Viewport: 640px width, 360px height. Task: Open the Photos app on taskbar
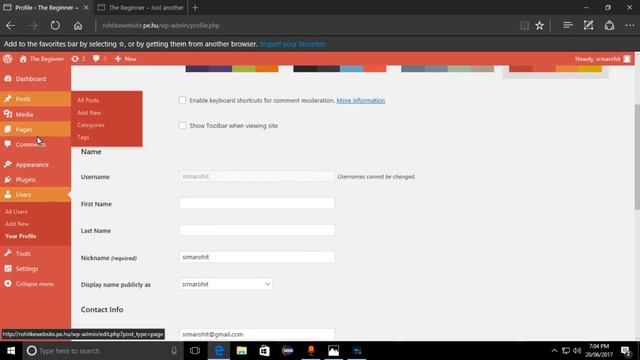(x=333, y=351)
